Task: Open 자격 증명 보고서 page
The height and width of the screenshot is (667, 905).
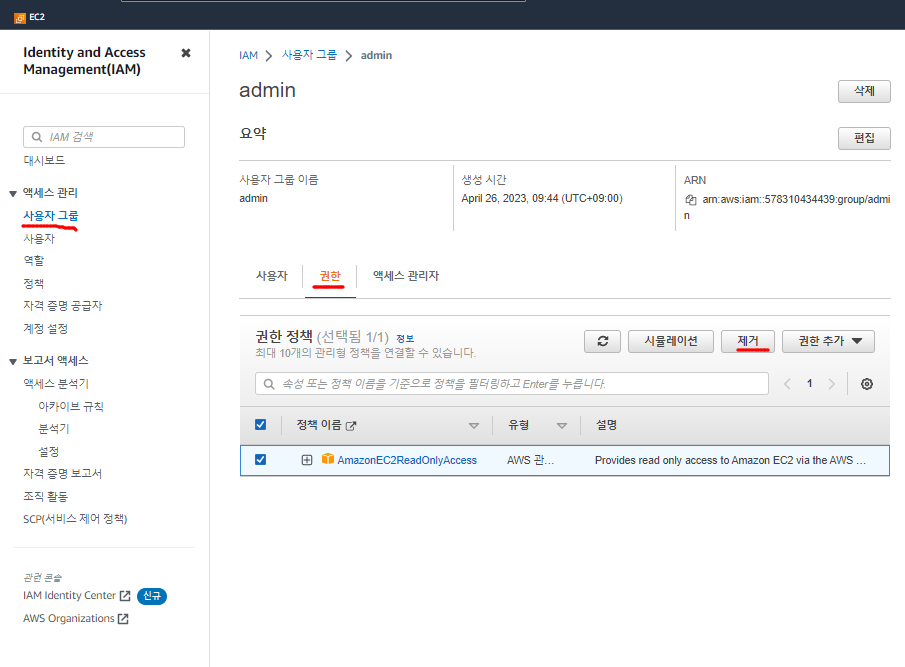Action: 62,474
